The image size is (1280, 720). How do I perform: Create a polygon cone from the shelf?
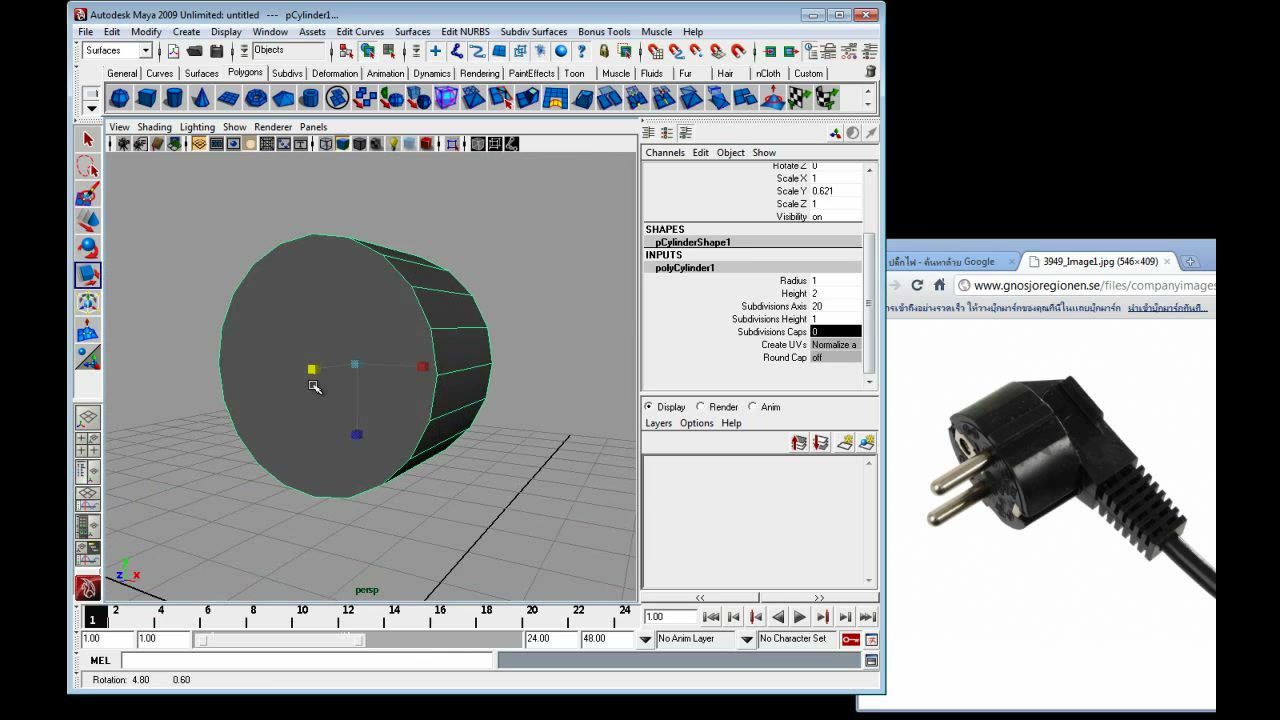(200, 98)
